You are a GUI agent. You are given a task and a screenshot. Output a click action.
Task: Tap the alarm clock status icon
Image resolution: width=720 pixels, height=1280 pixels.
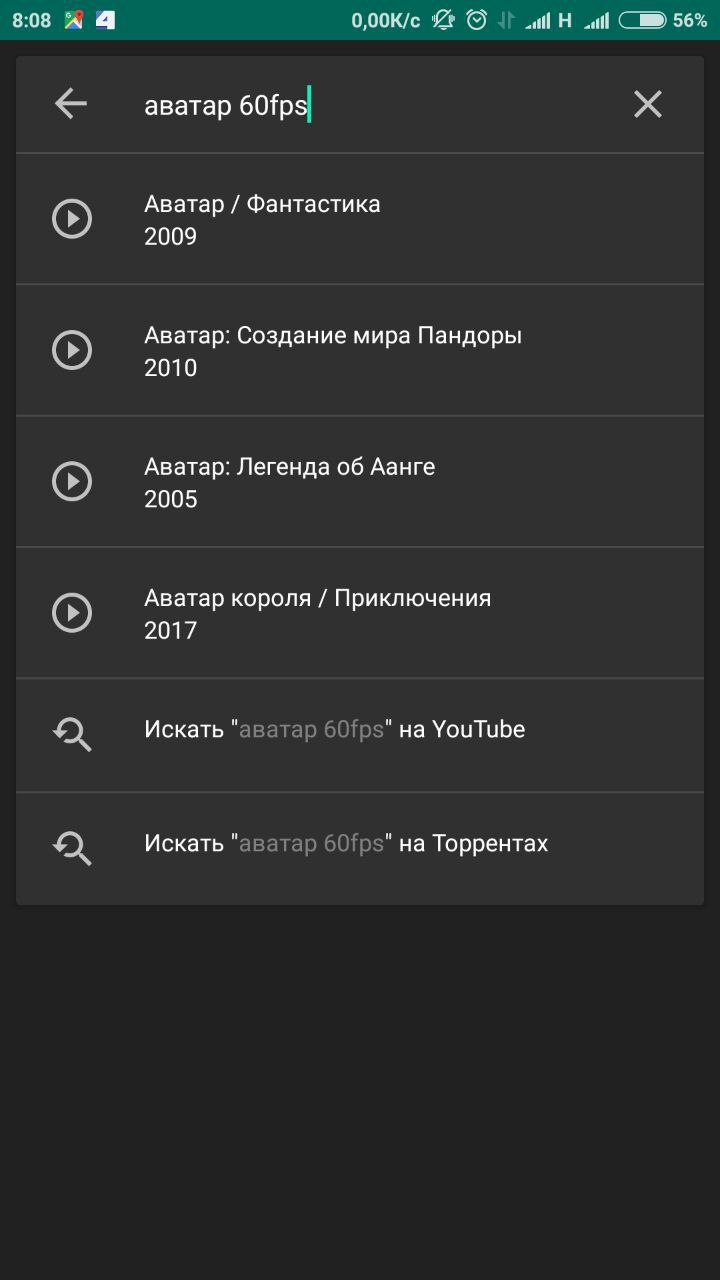477,20
